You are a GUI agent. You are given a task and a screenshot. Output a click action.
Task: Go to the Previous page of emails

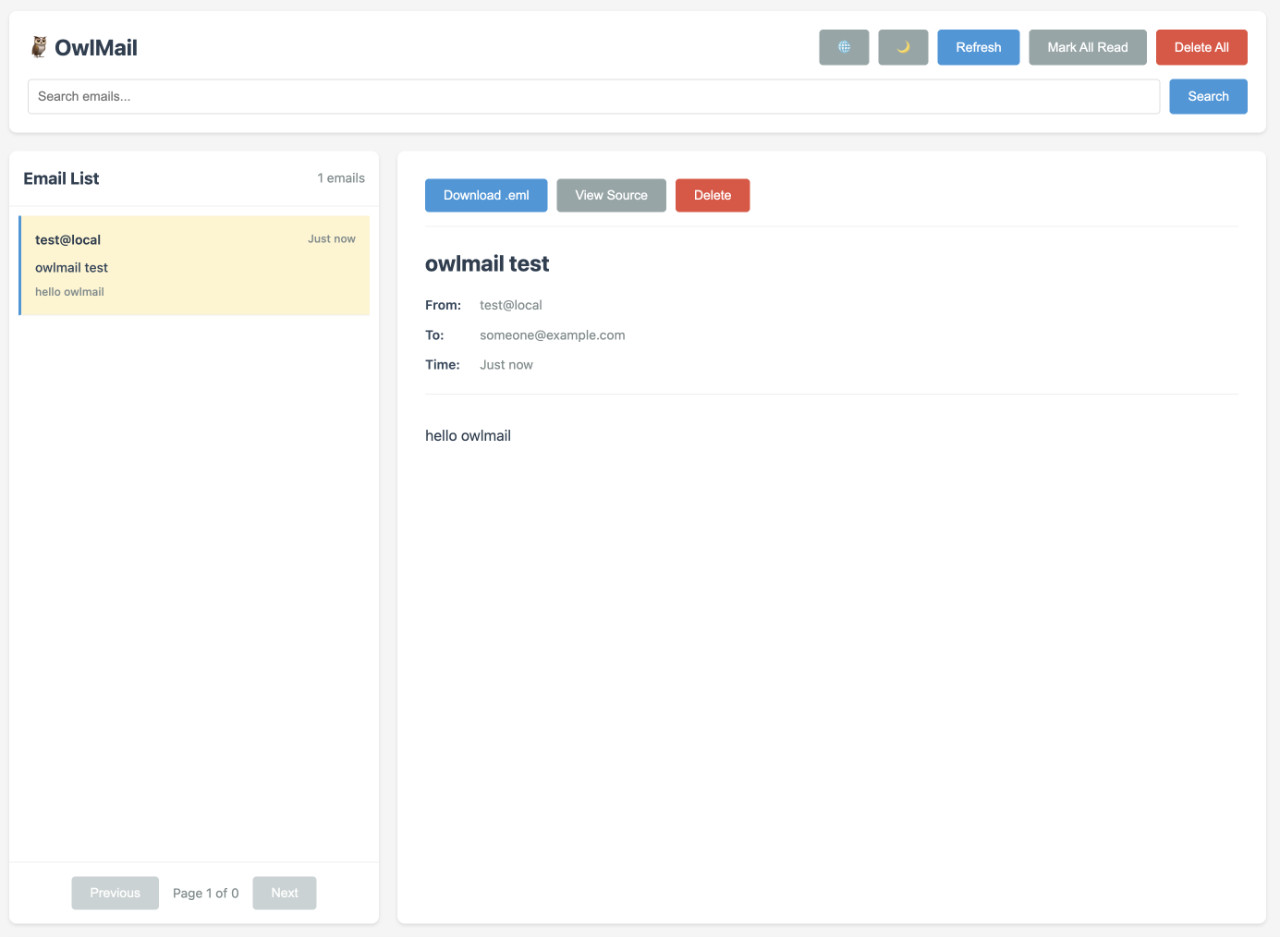115,893
